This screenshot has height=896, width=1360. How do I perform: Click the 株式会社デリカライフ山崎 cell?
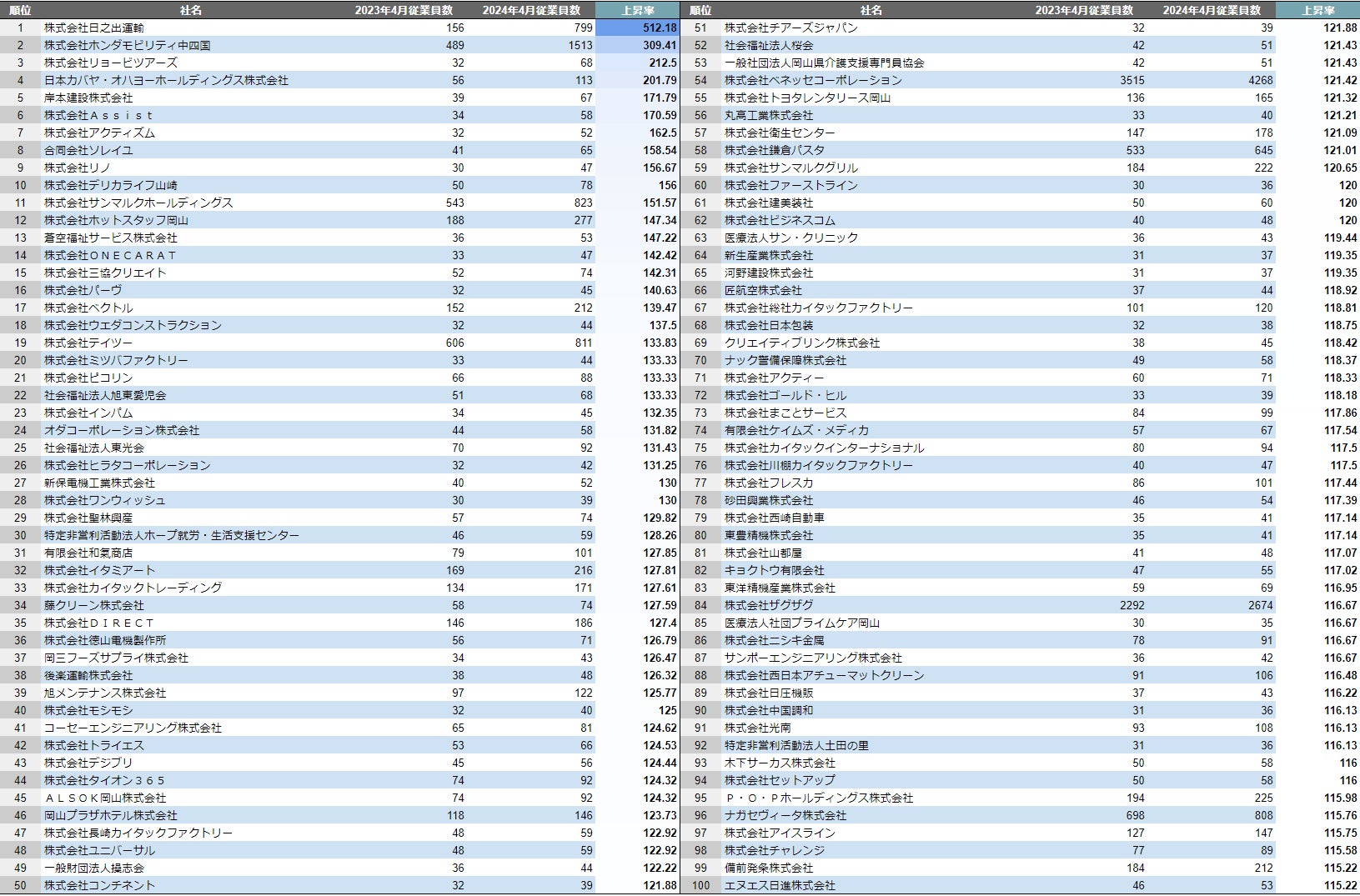(111, 185)
